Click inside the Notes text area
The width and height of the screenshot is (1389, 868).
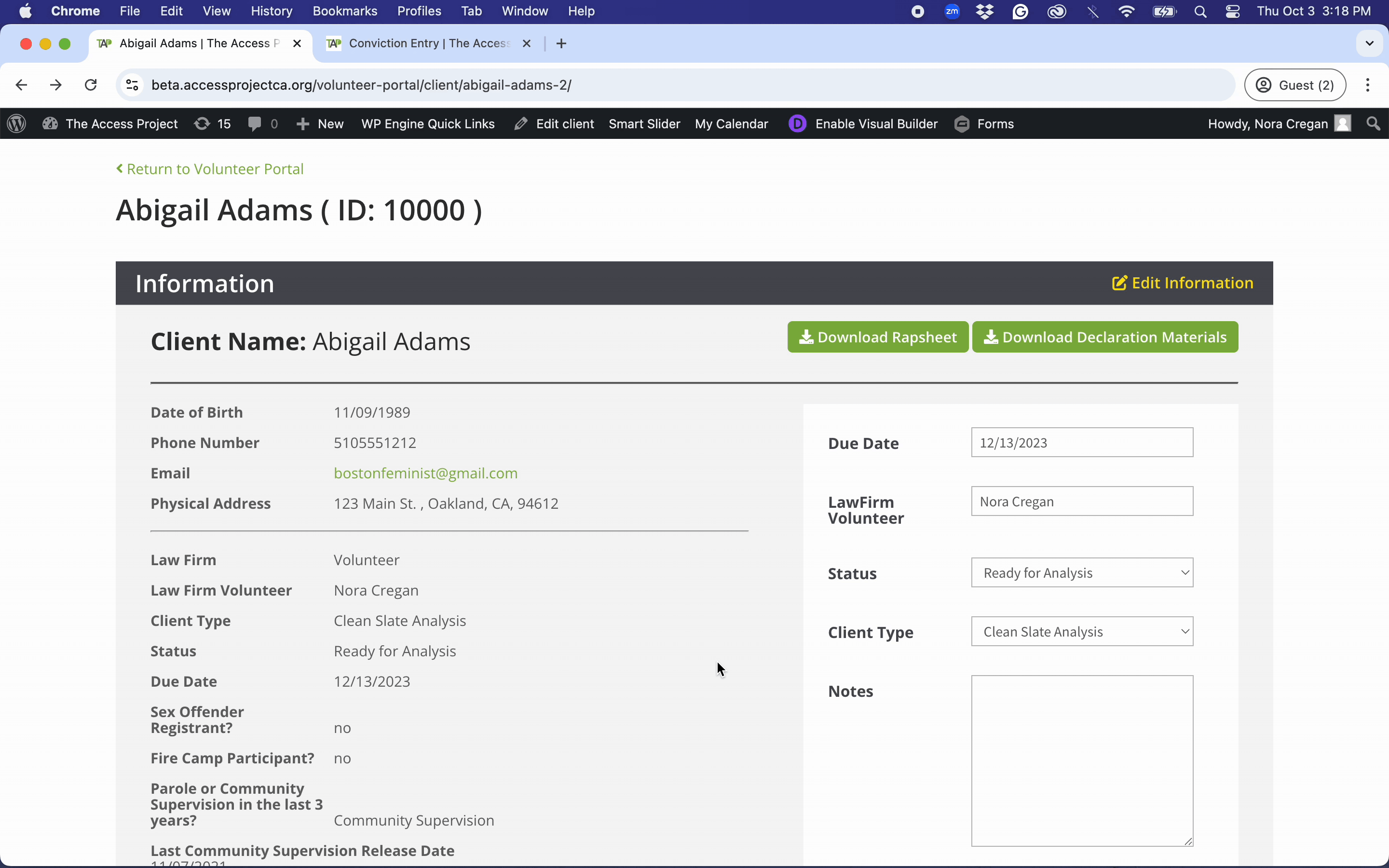coord(1081,760)
